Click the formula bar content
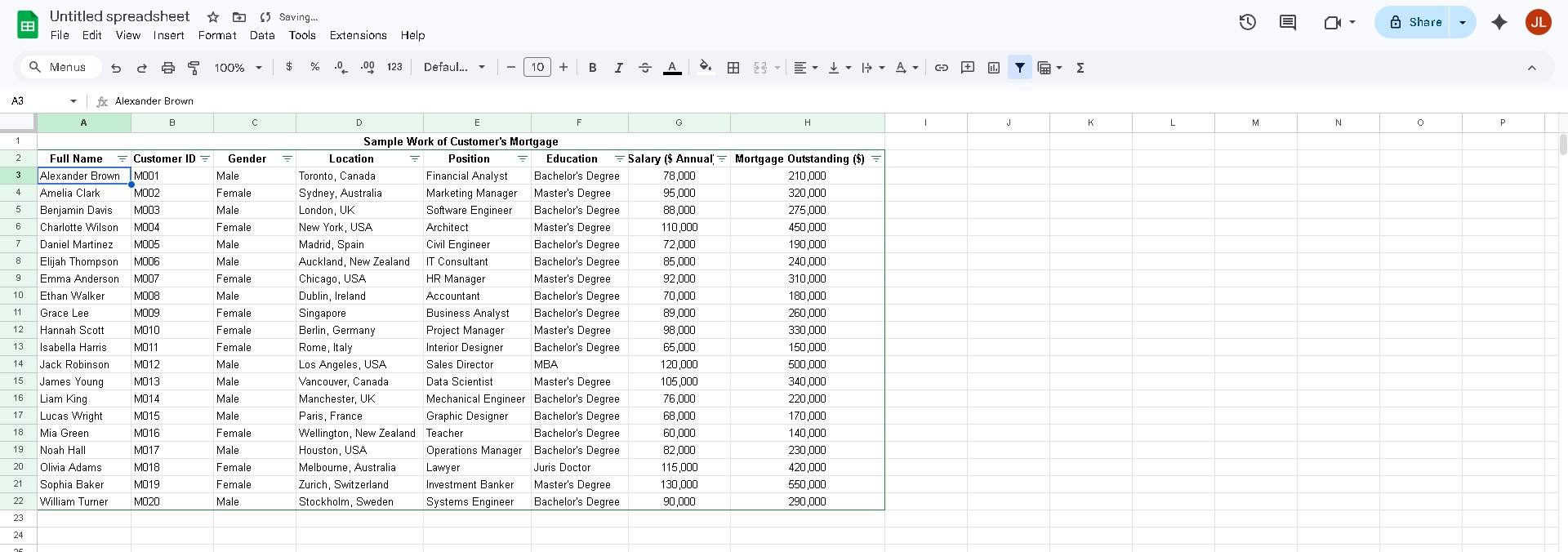The image size is (1568, 552). tap(154, 101)
